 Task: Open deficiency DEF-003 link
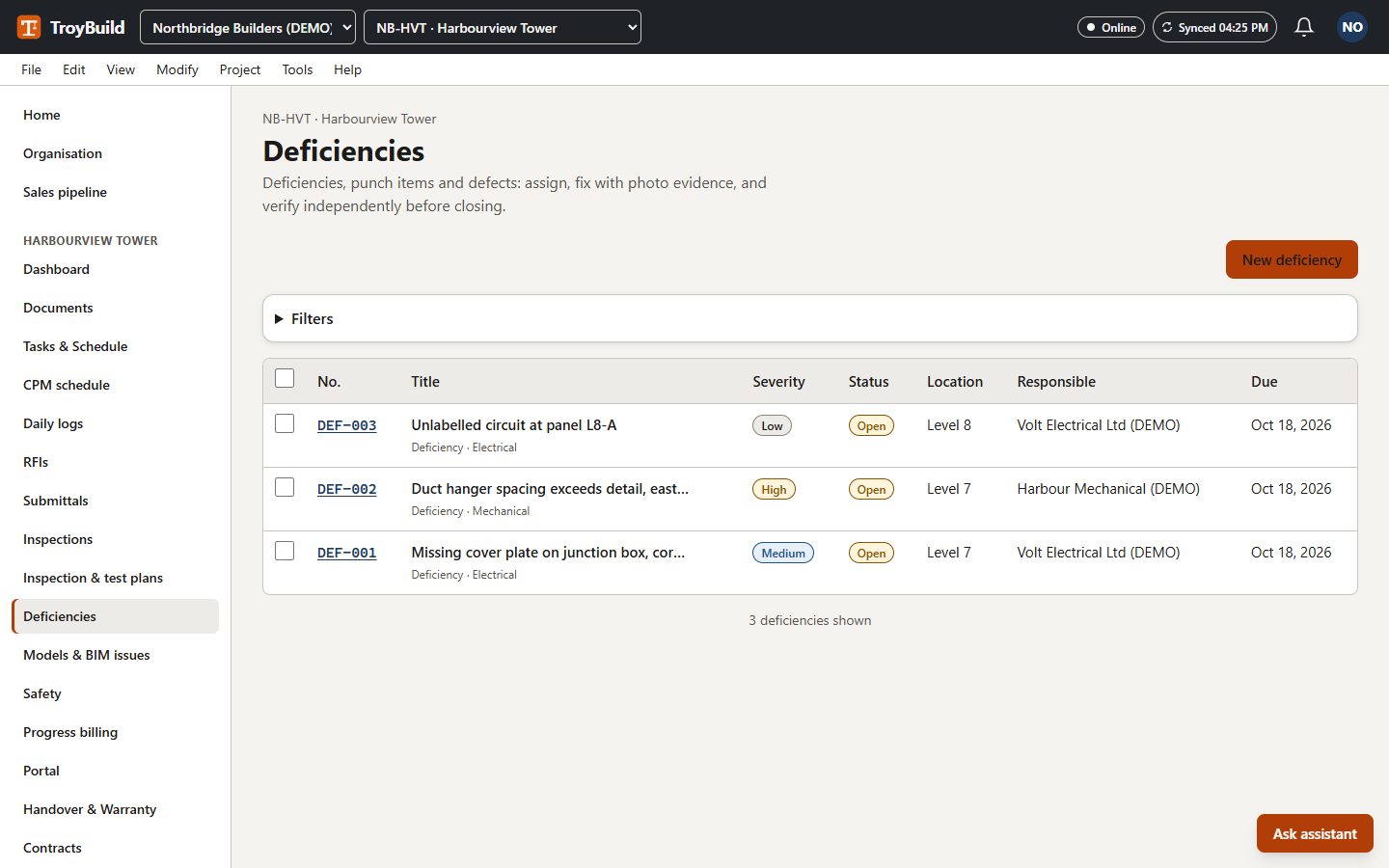(347, 425)
